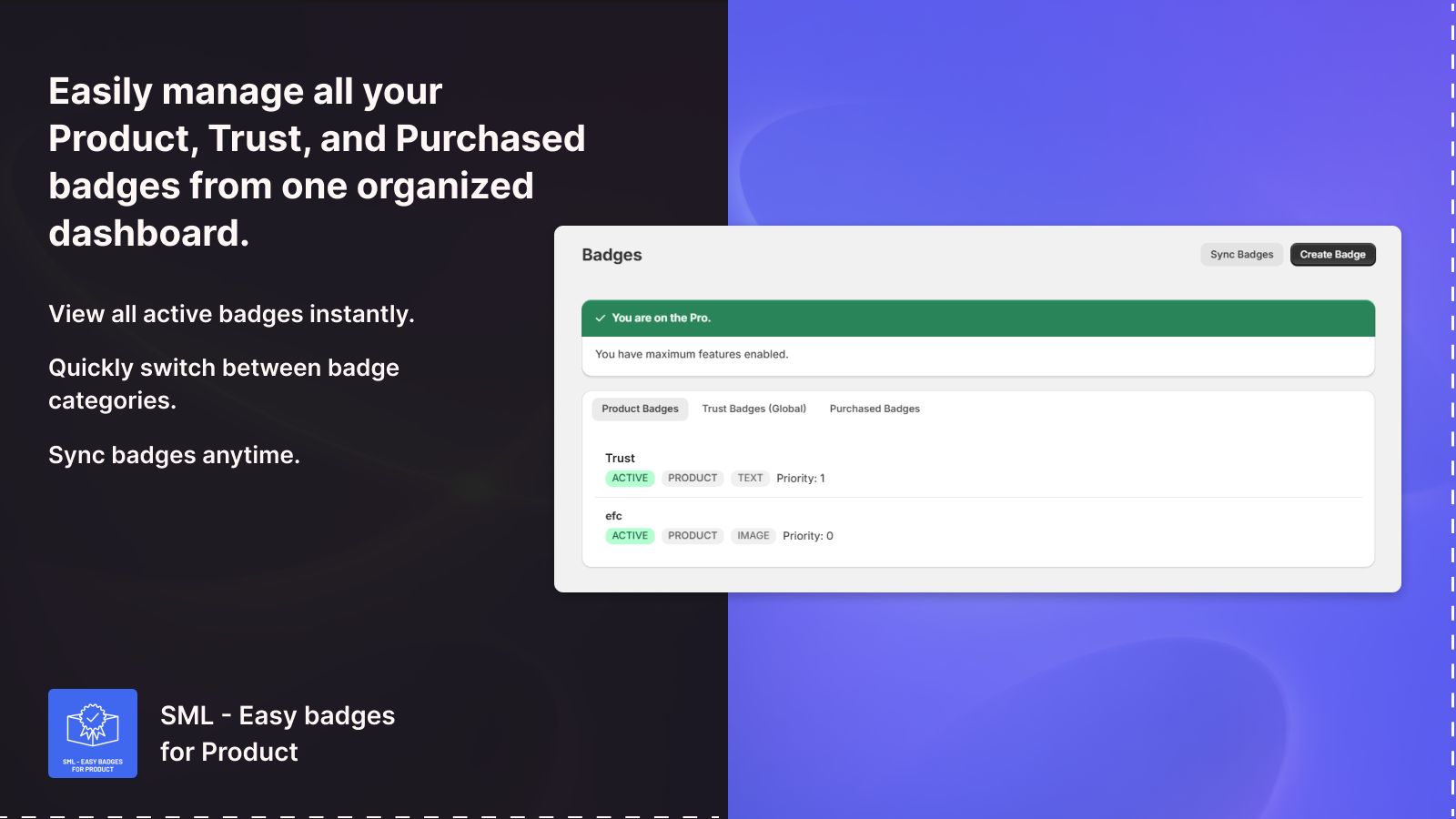Click the PRODUCT tag on the efc badge
Image resolution: width=1456 pixels, height=819 pixels.
coord(693,536)
